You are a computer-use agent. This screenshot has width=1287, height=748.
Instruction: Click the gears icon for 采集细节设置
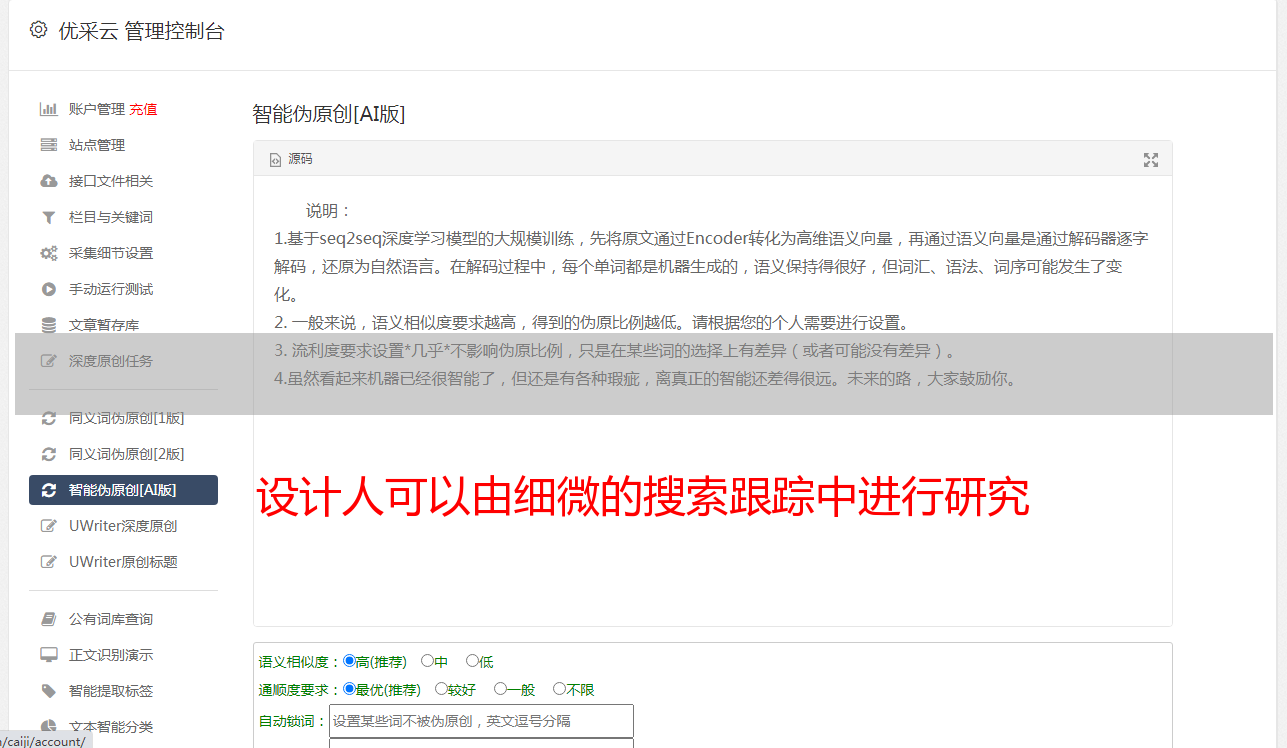[x=48, y=253]
